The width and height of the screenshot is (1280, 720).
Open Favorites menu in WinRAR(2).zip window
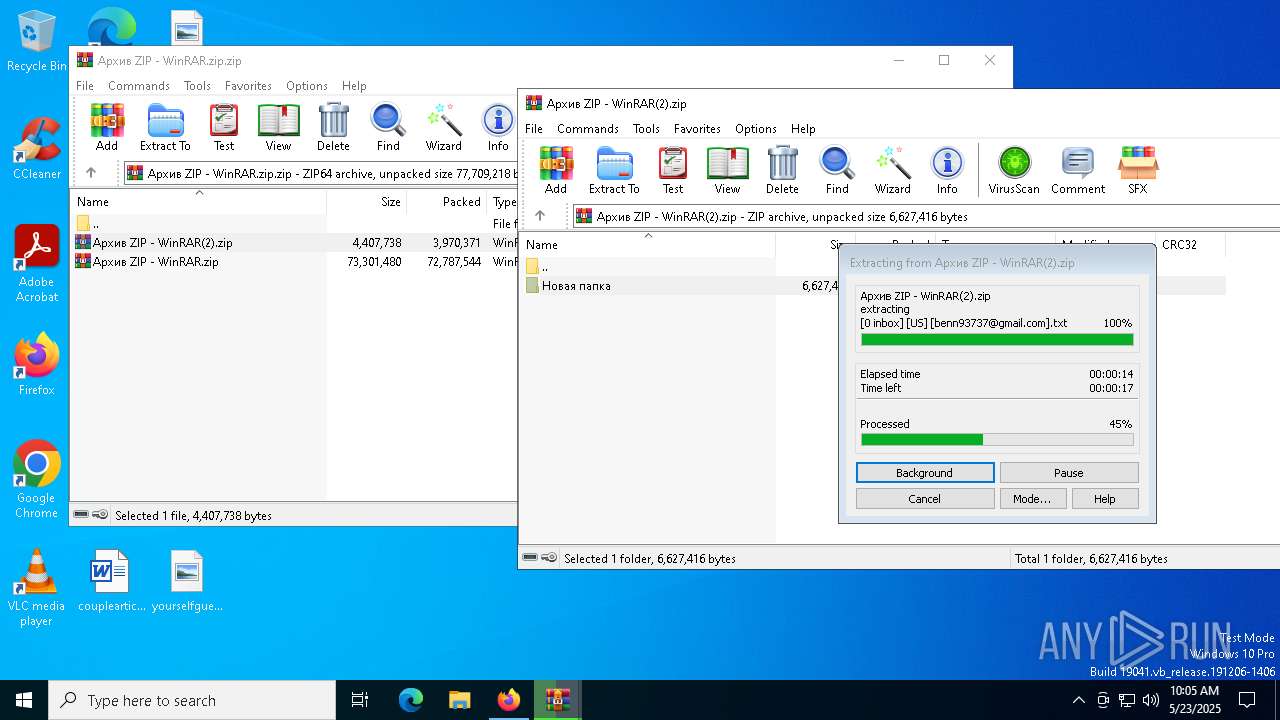(x=697, y=129)
